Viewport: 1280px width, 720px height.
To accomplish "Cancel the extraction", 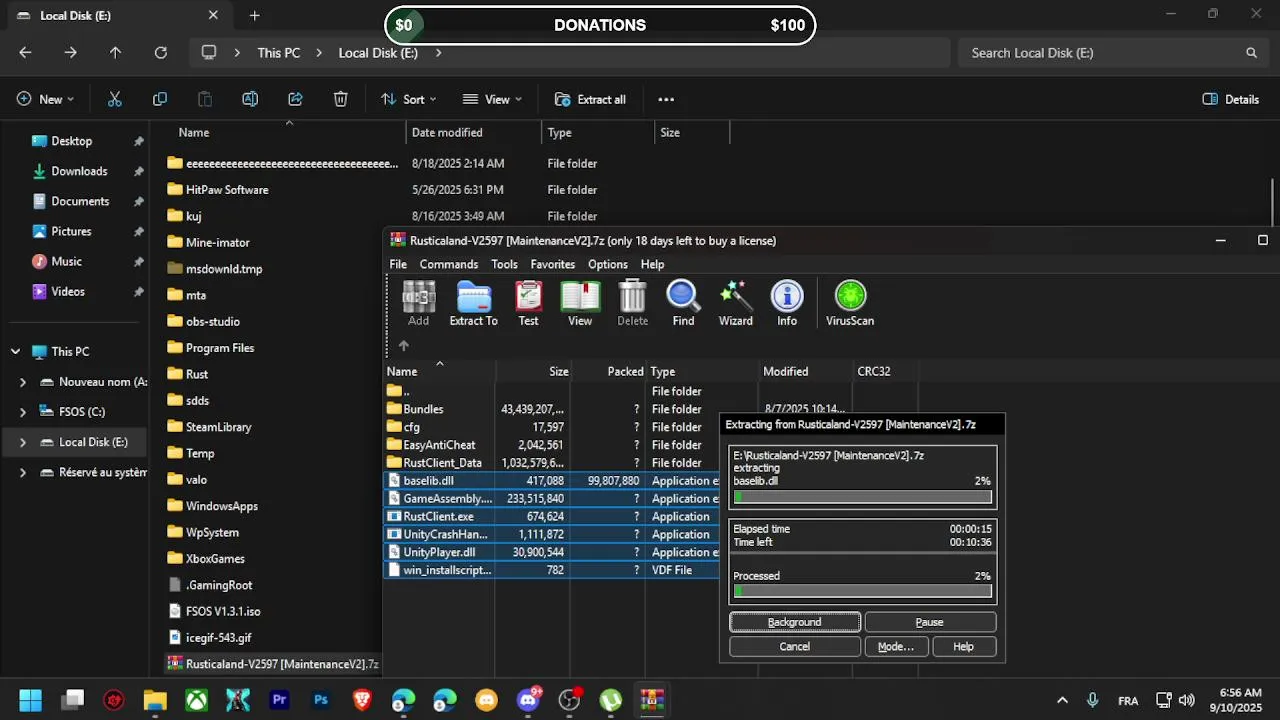I will (795, 647).
